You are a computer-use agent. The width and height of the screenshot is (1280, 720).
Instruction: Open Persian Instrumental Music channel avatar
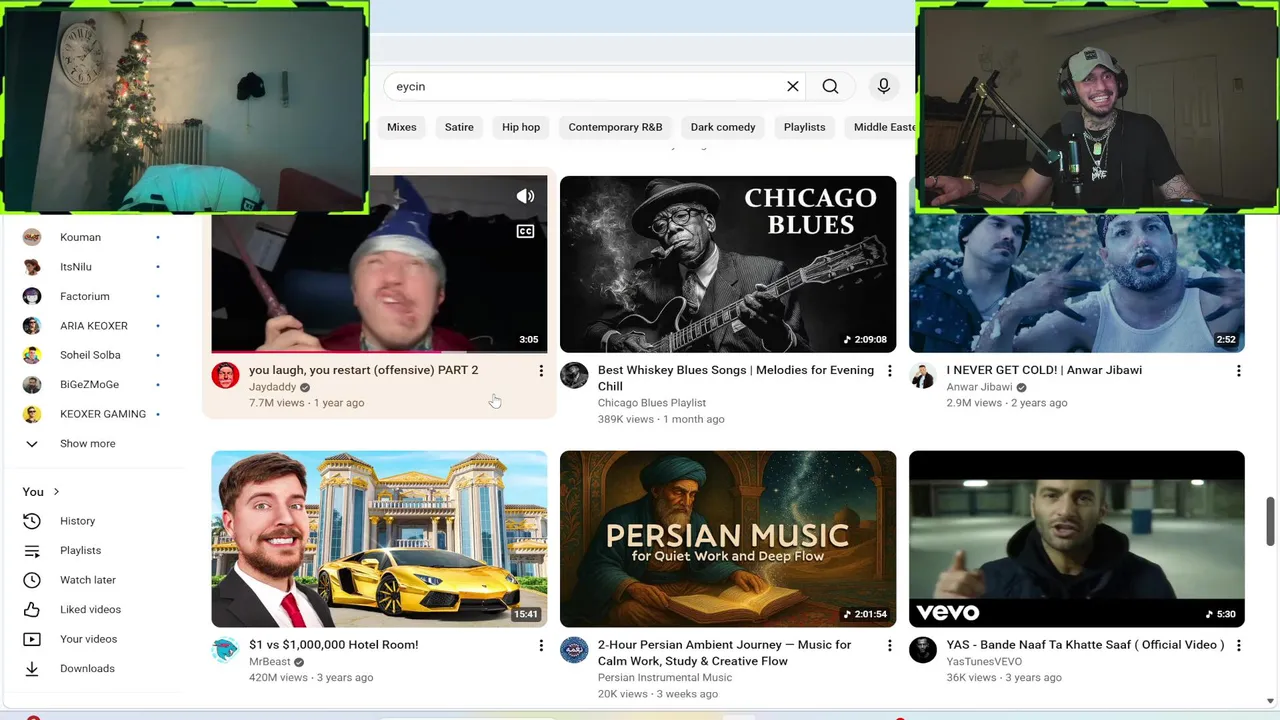[x=574, y=650]
